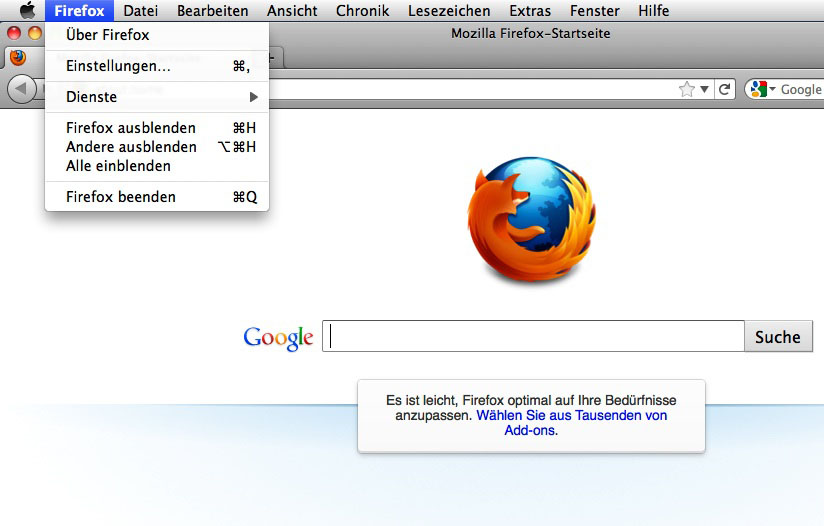Click the toolbar Google search box

click(784, 89)
